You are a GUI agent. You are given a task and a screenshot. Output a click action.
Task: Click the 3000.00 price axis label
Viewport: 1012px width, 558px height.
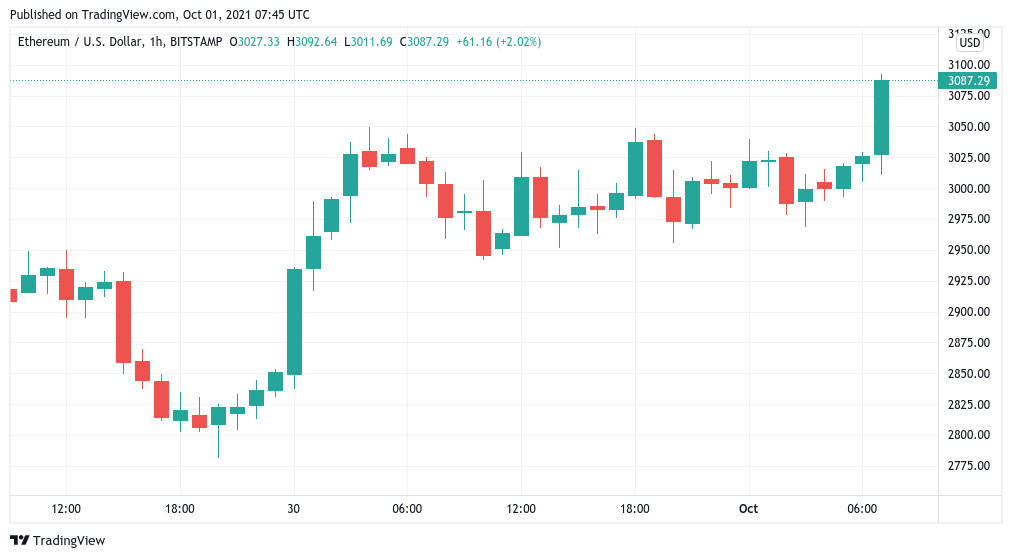967,189
